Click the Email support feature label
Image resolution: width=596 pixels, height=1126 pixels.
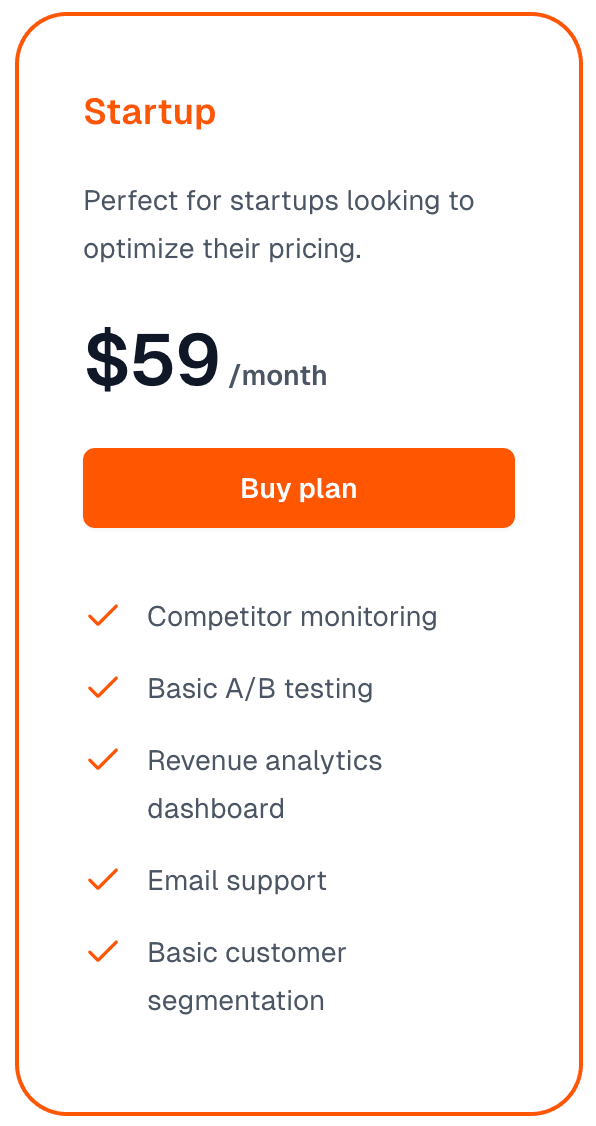237,880
